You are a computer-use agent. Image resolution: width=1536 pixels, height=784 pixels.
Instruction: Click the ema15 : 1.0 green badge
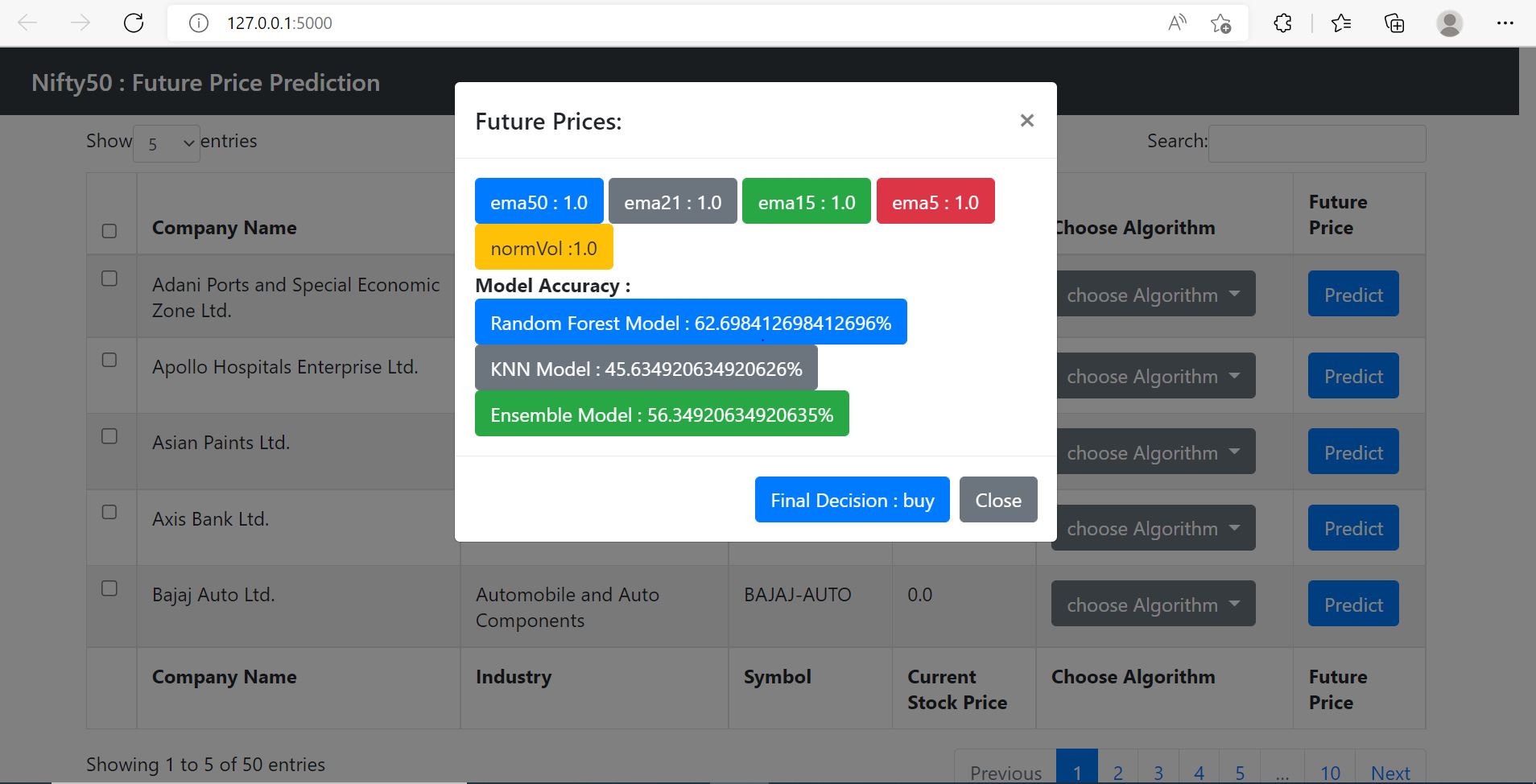click(x=806, y=201)
